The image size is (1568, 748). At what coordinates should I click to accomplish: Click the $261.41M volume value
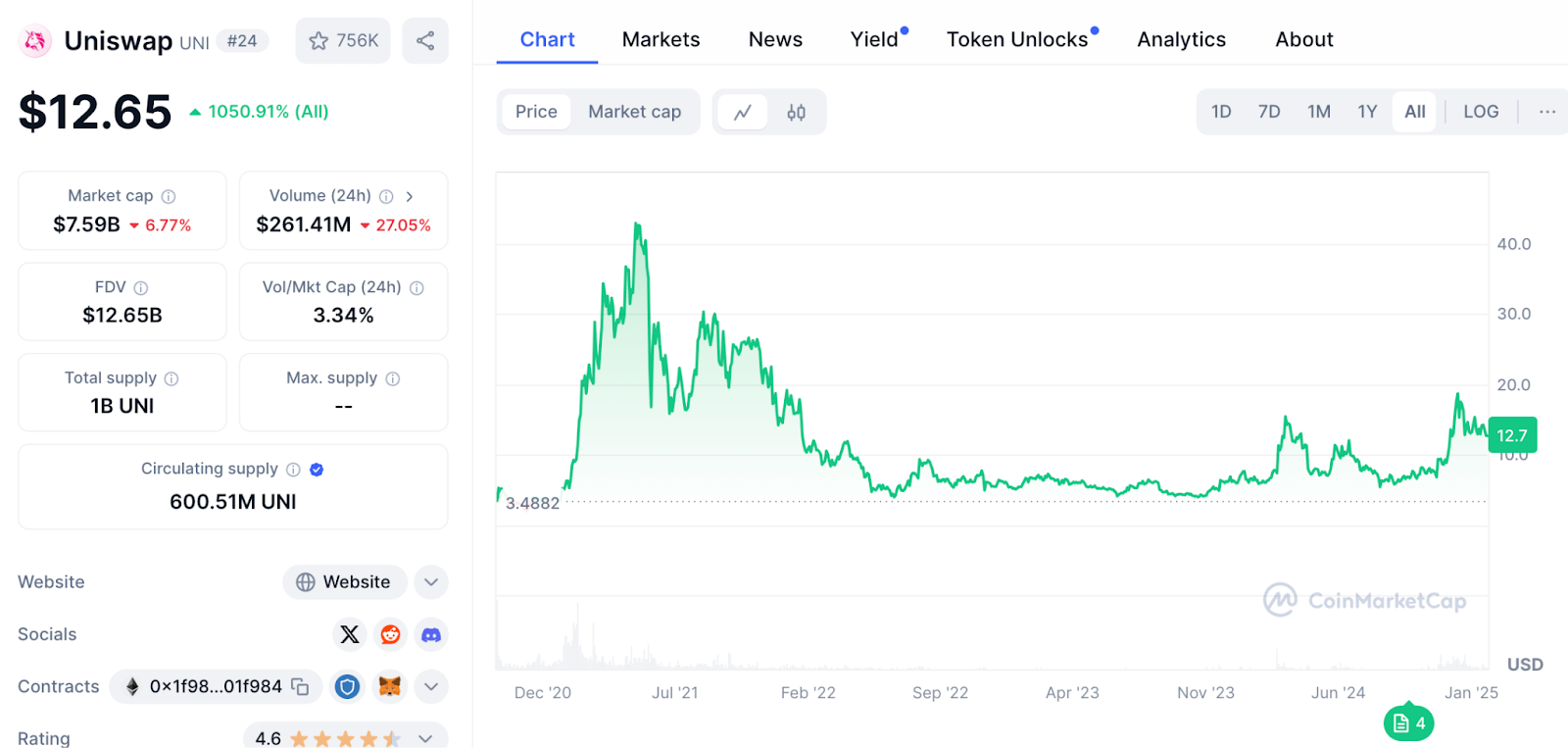303,224
